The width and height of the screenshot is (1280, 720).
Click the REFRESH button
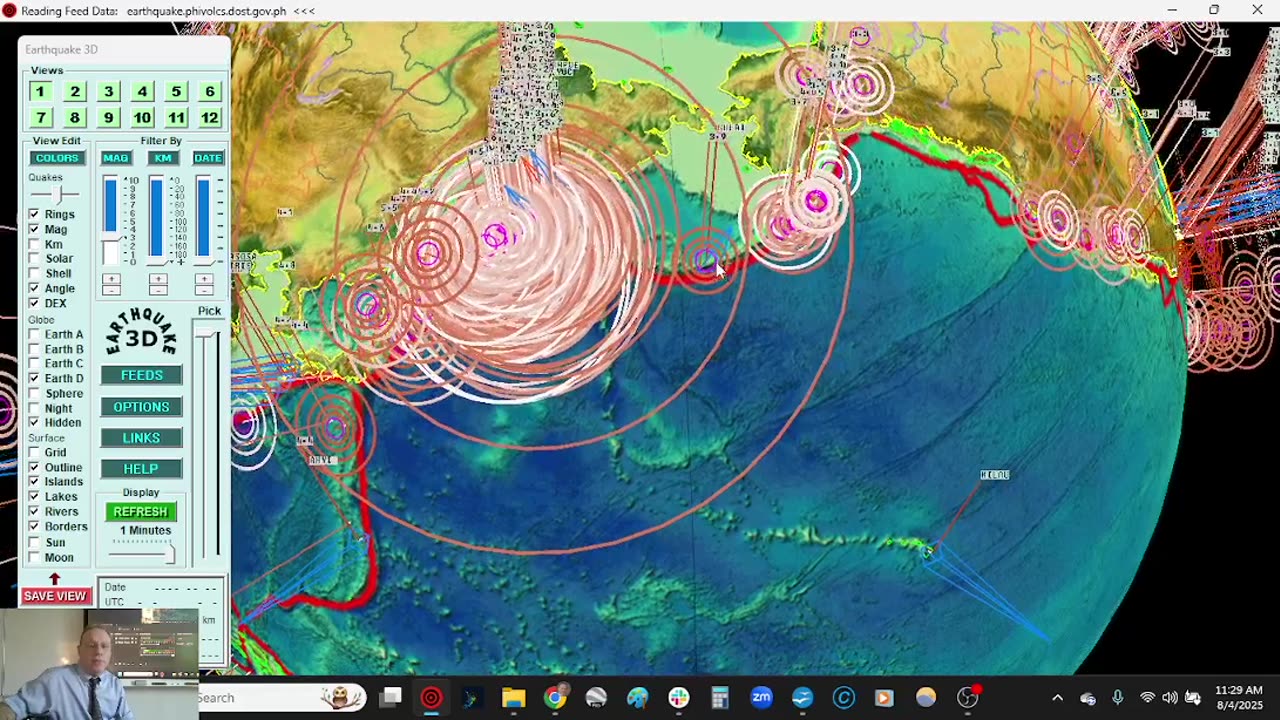point(141,512)
